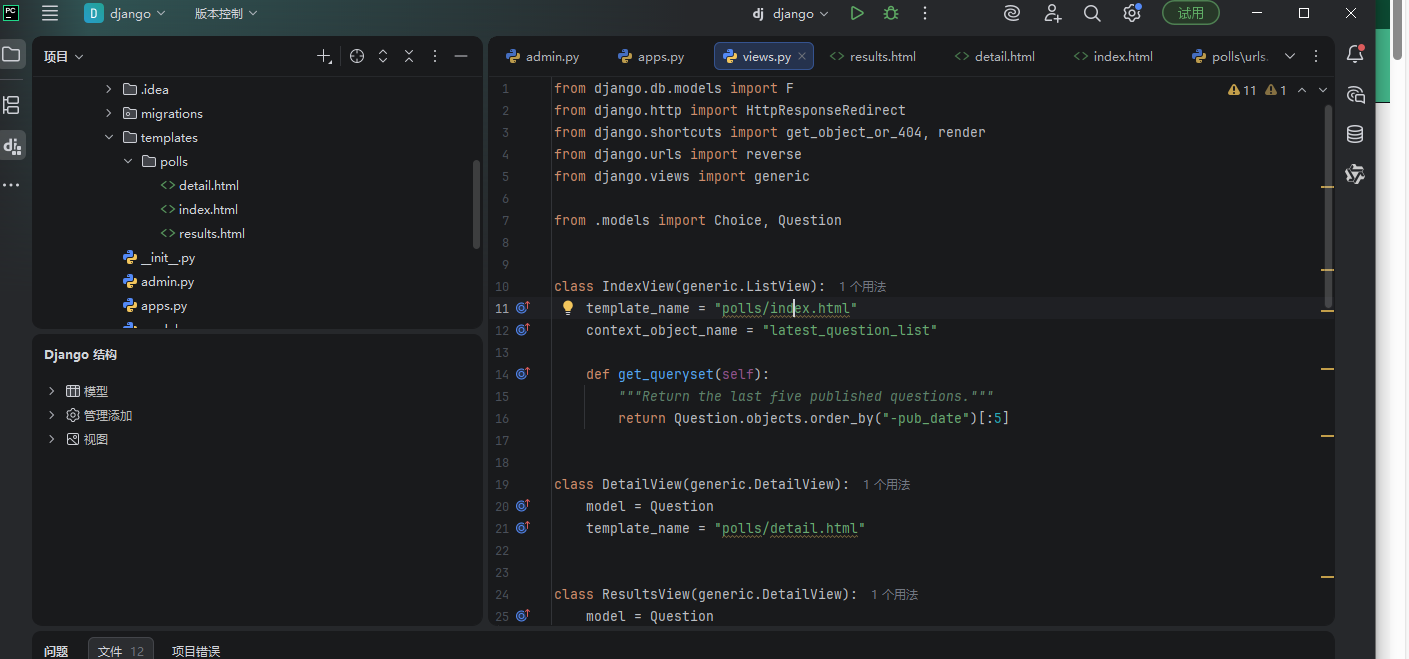Open the Project tool window folder icon
The image size is (1409, 659).
click(x=12, y=54)
